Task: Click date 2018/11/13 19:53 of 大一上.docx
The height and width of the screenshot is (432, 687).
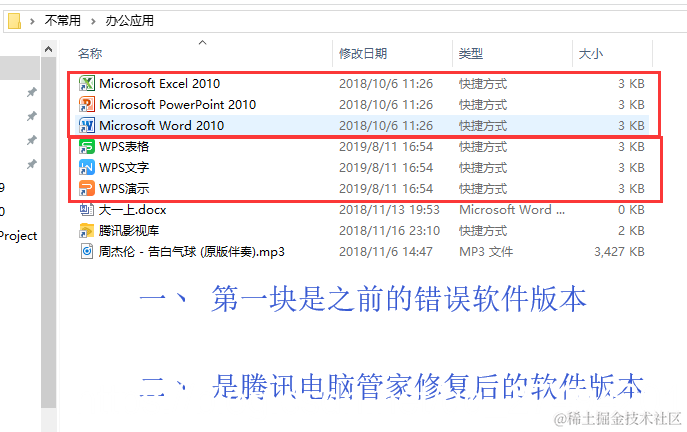Action: [389, 209]
